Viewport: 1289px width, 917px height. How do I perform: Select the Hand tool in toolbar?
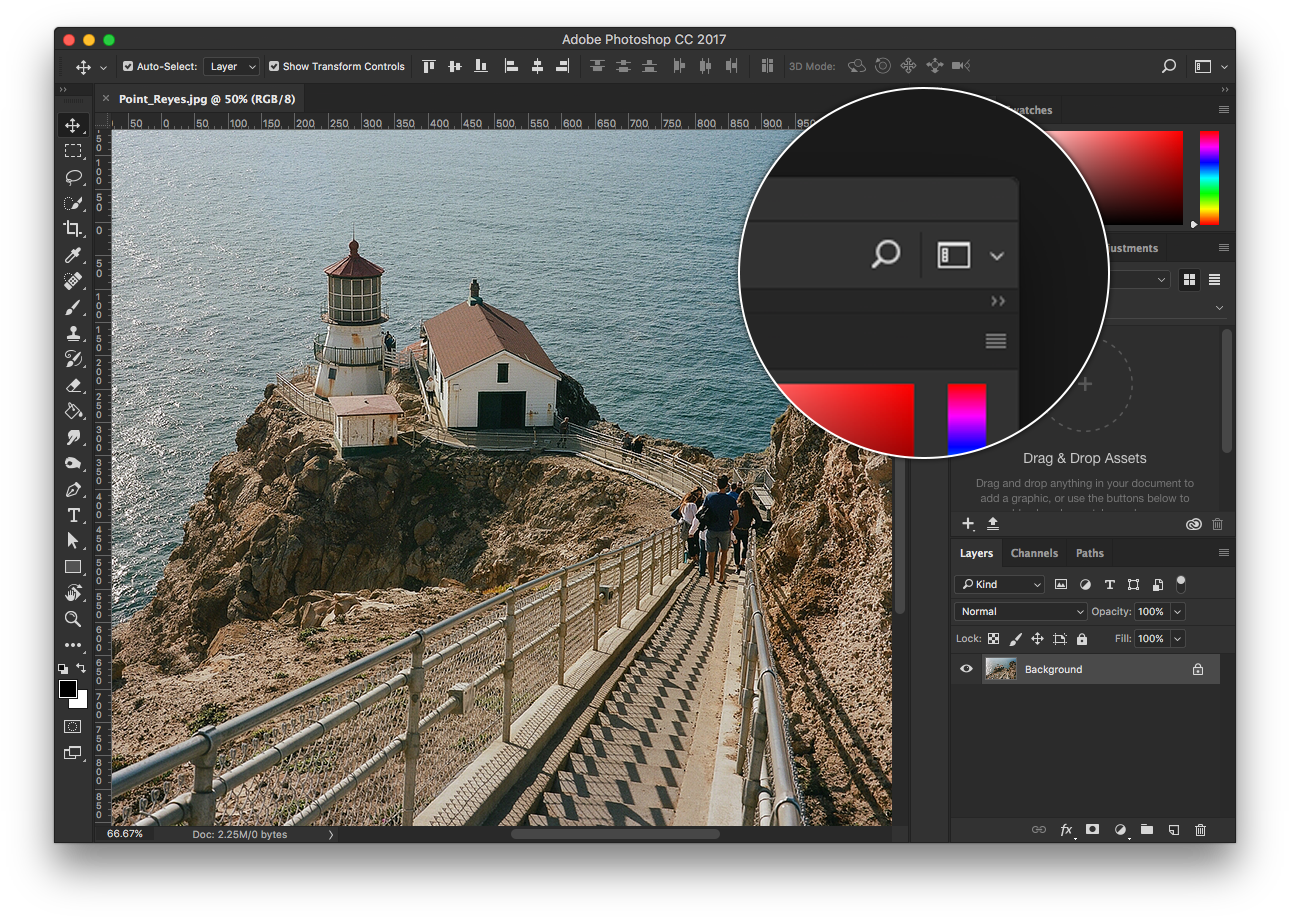(x=73, y=593)
